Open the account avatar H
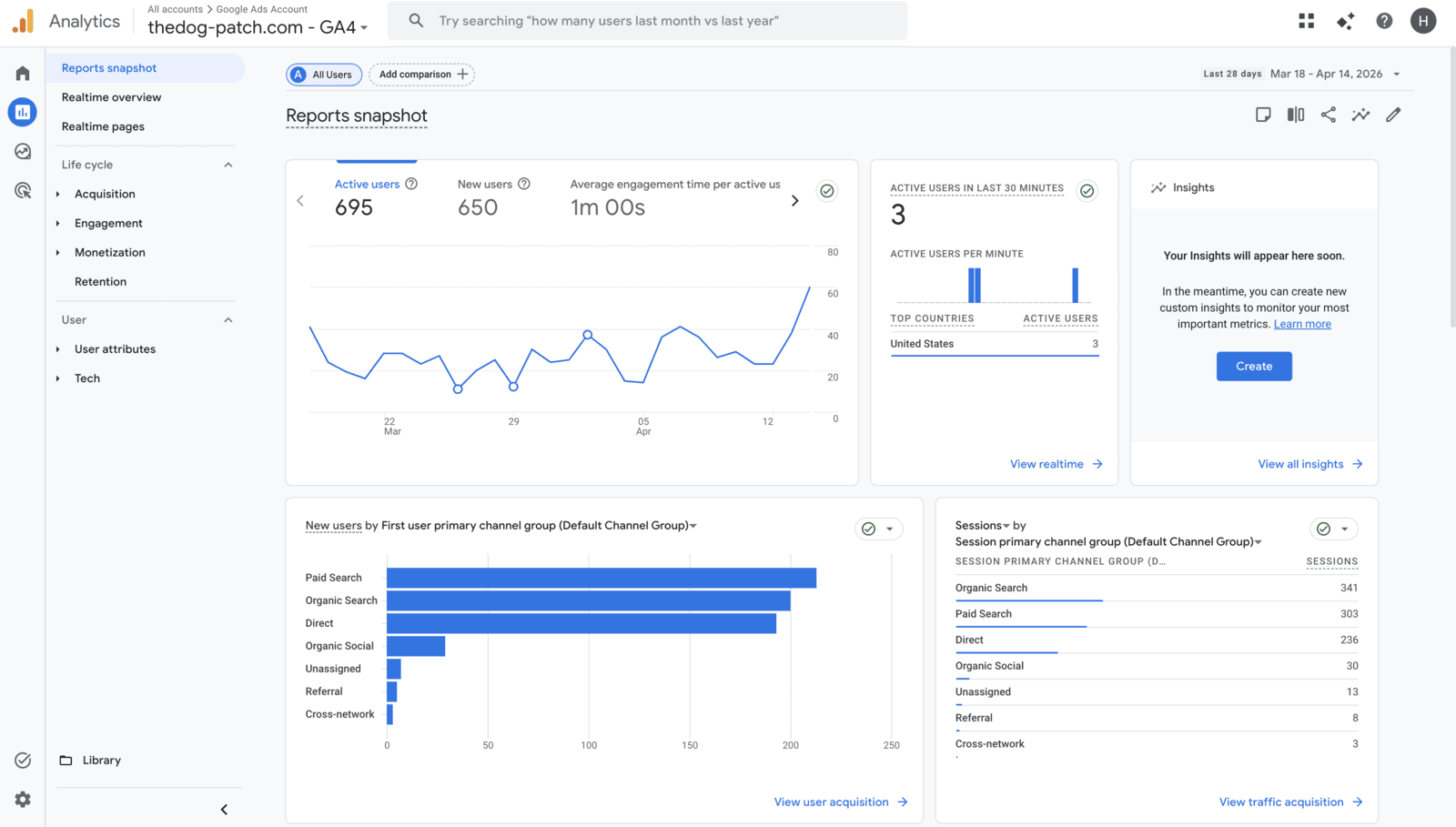Viewport: 1456px width, 827px height. coord(1423,21)
